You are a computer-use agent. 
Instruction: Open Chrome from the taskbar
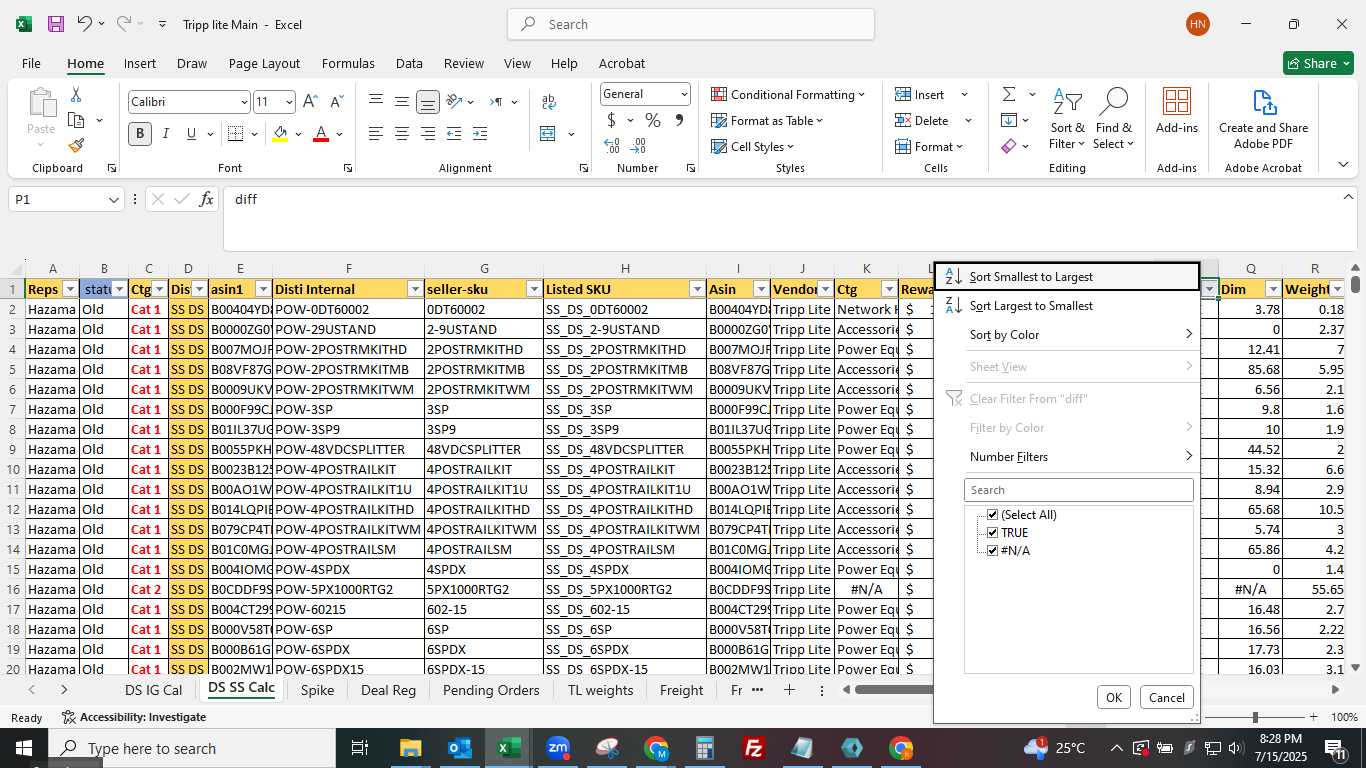tap(901, 748)
